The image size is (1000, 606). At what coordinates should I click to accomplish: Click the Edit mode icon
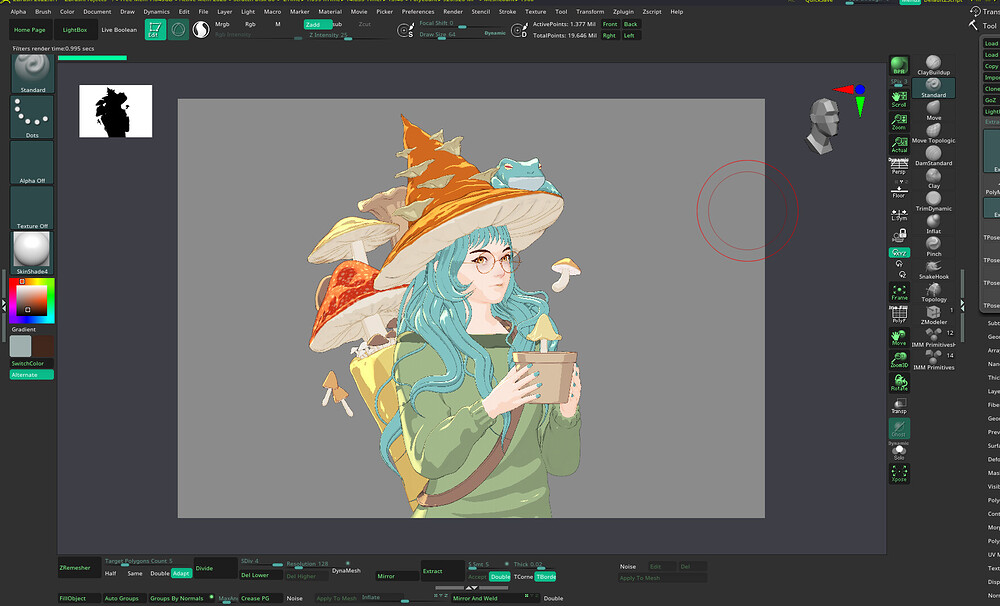click(x=155, y=29)
